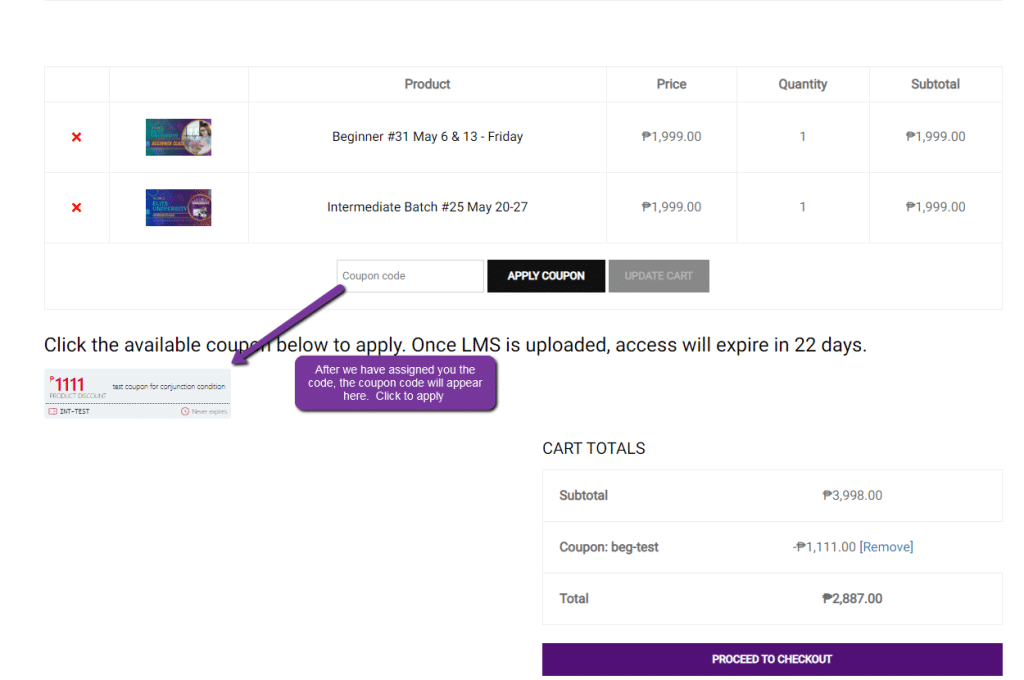The image size is (1024, 680).
Task: Select quantity value for Beginner #31 row
Action: 802,137
